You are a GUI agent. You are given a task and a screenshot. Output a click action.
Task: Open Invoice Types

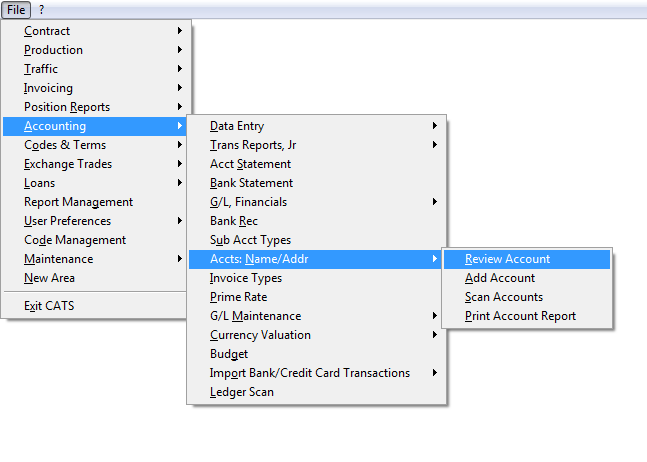click(x=316, y=278)
